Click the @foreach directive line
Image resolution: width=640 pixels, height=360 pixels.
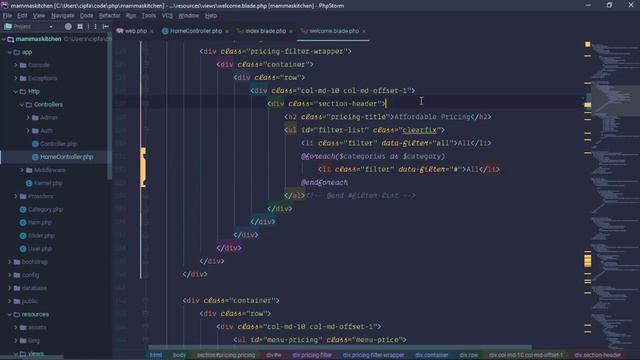tap(373, 156)
